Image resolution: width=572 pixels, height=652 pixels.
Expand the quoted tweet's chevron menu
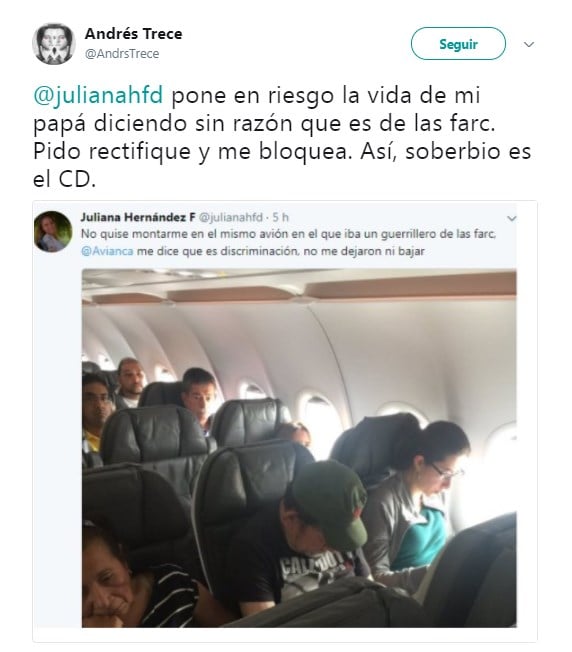point(512,218)
